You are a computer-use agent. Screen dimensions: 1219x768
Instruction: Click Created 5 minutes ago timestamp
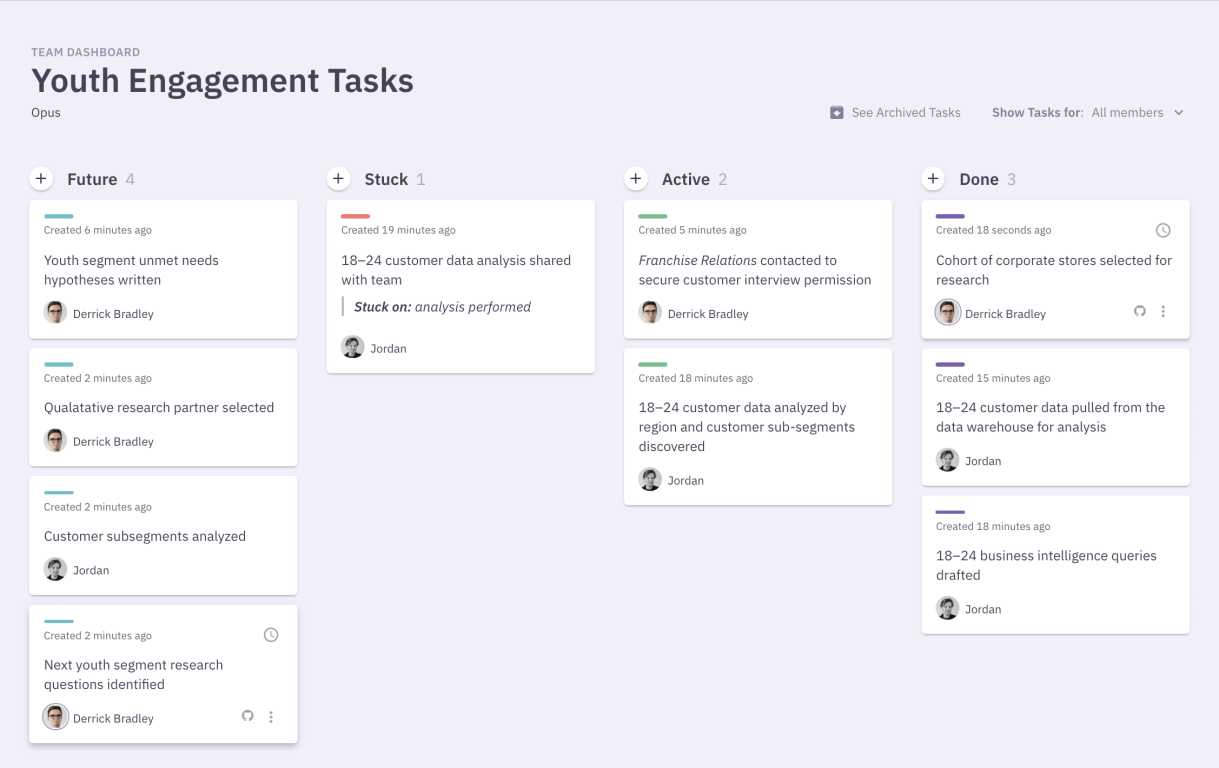[x=692, y=230]
